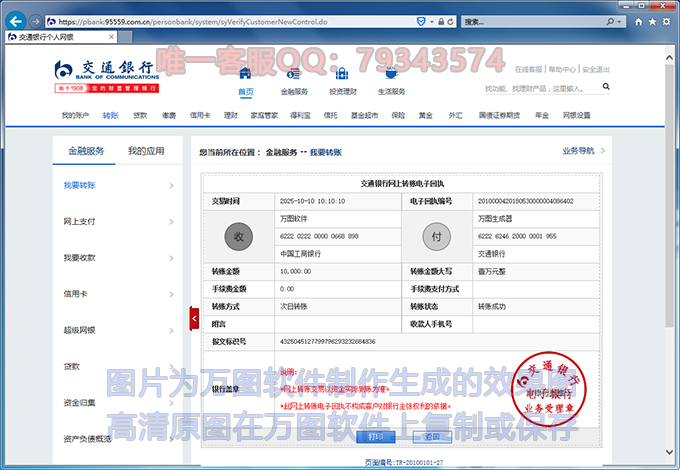Click the round 收 payee icon
The height and width of the screenshot is (470, 680).
point(239,236)
